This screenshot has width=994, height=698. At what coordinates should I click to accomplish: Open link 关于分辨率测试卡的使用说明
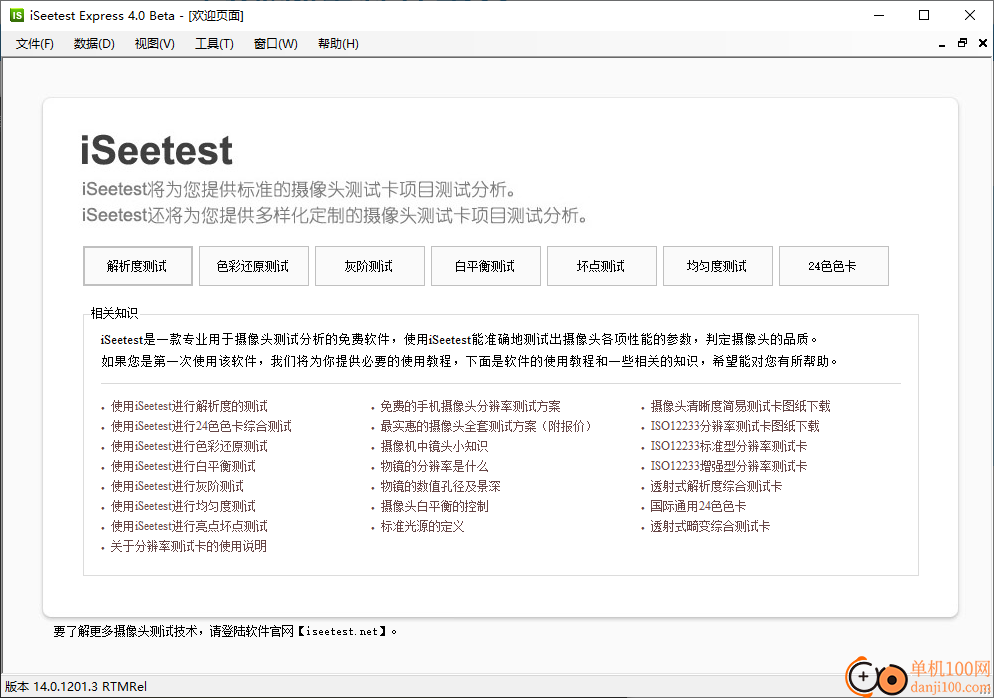coord(188,546)
